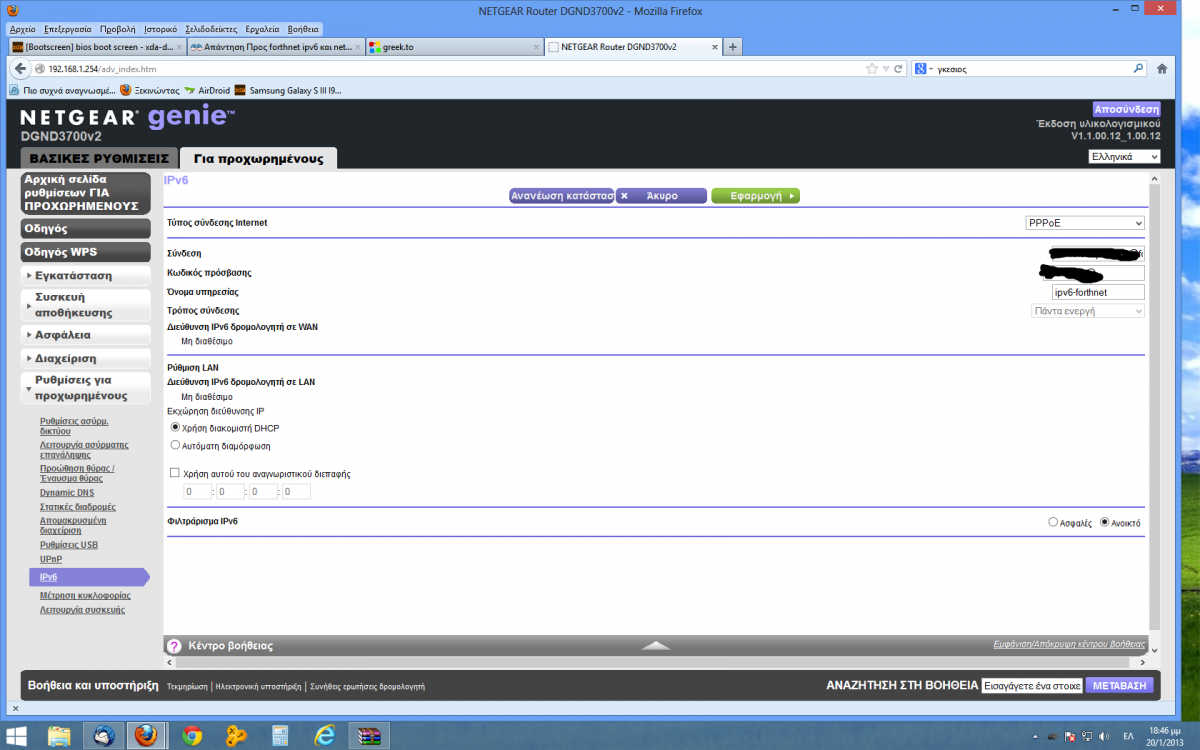
Task: Click the ΜΕΤΑΒΑΣΗ help search button
Action: click(1119, 686)
